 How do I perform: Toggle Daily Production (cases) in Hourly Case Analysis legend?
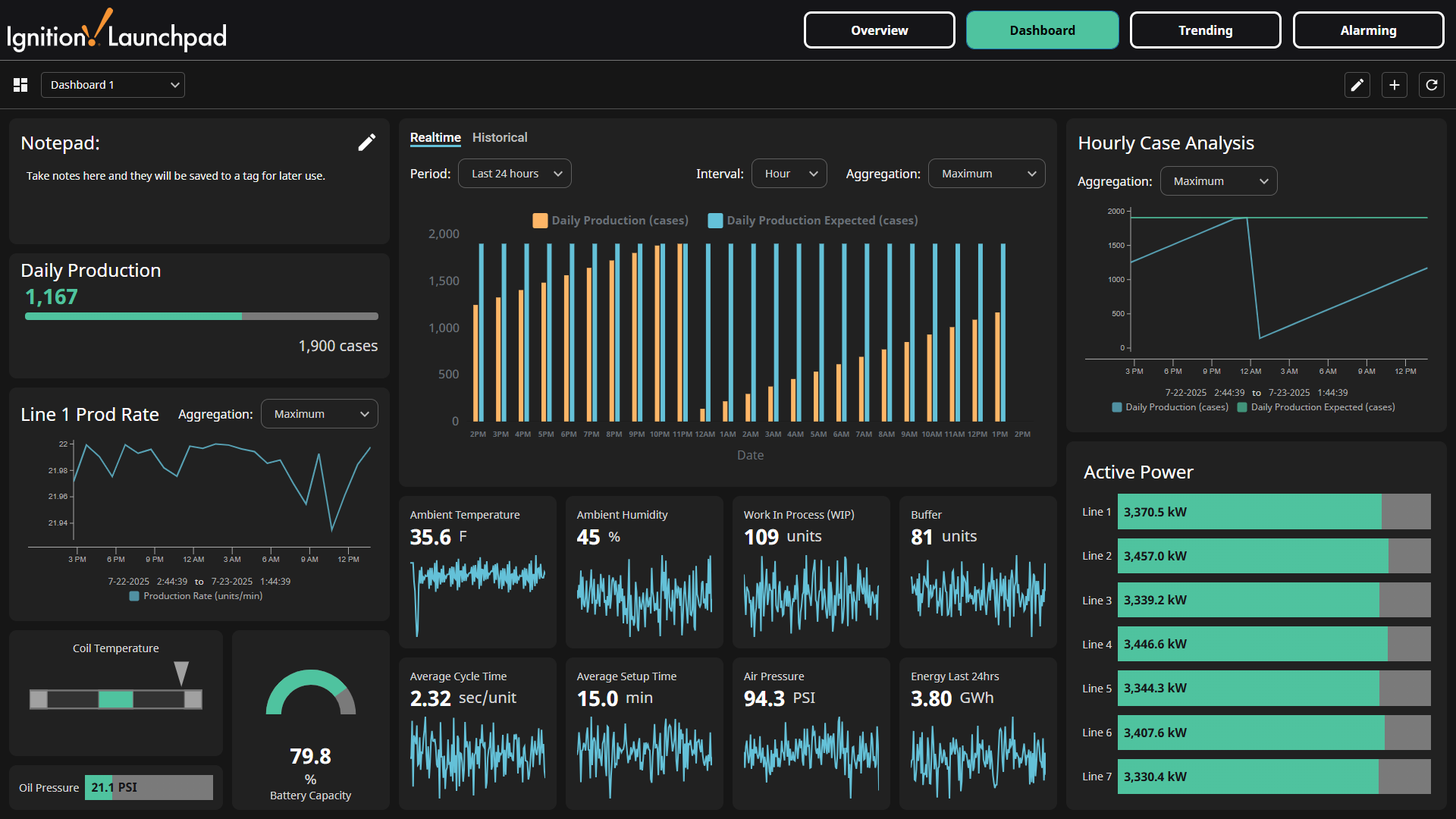1116,407
